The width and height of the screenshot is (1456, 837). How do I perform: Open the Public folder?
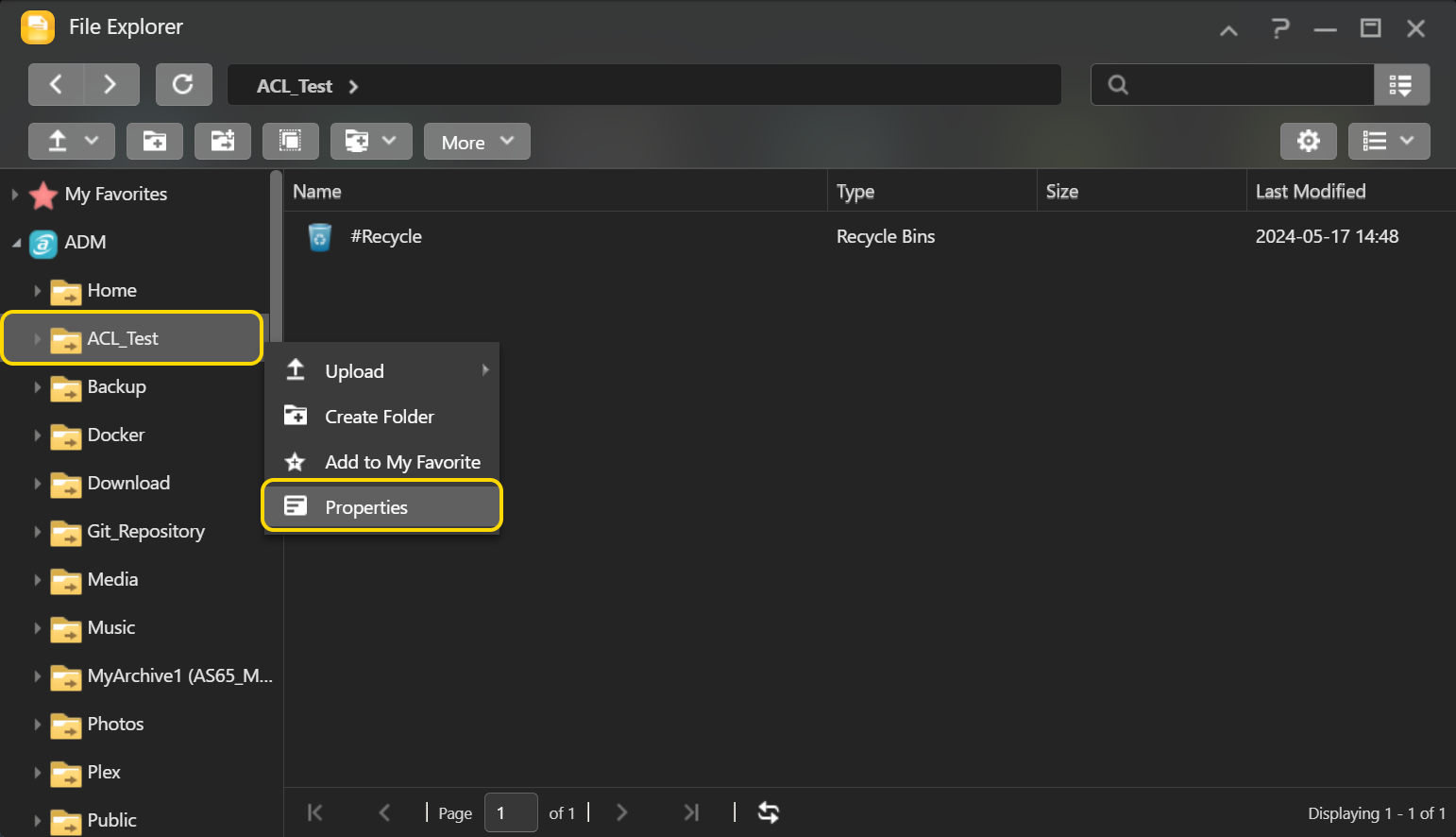pos(111,821)
